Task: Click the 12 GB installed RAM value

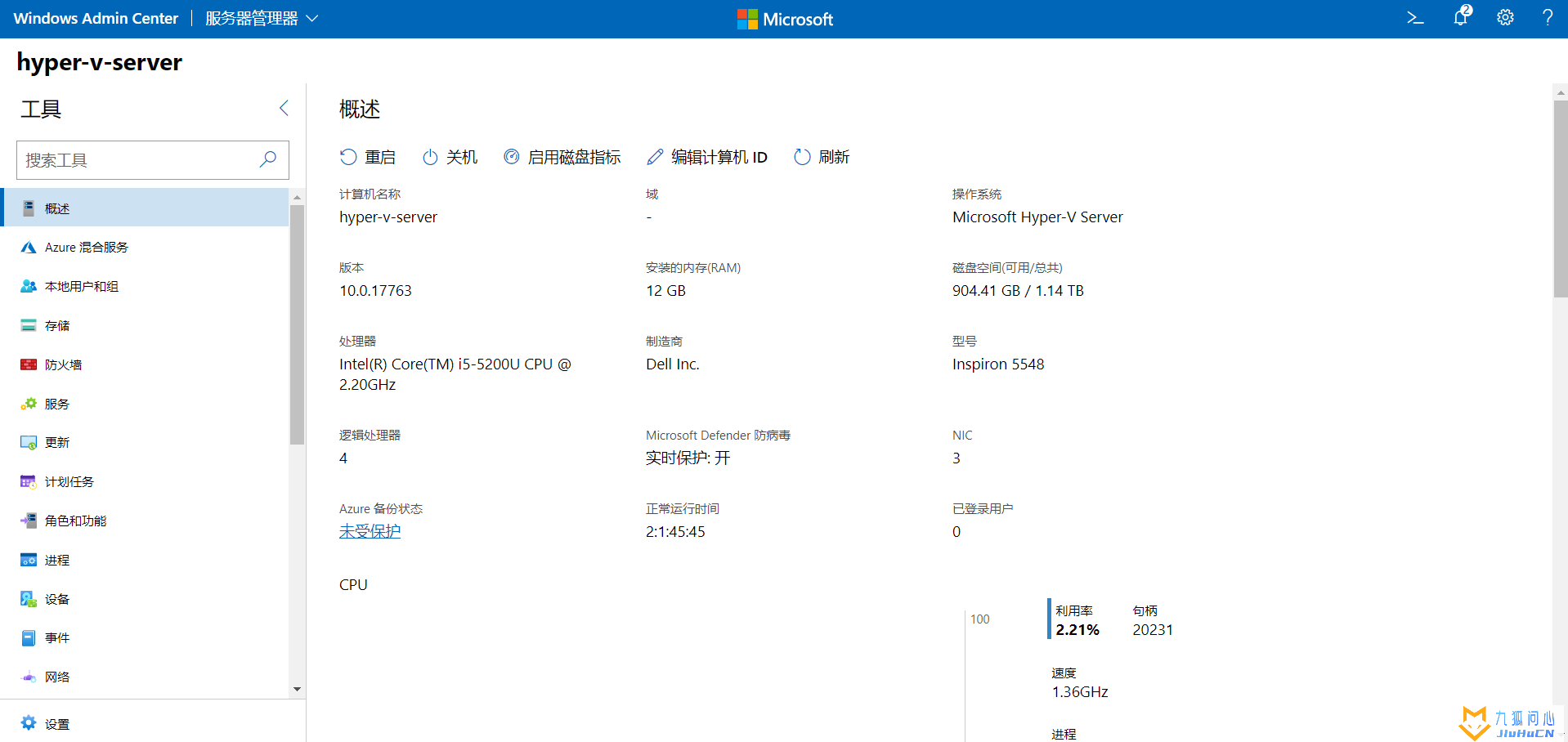Action: 665,291
